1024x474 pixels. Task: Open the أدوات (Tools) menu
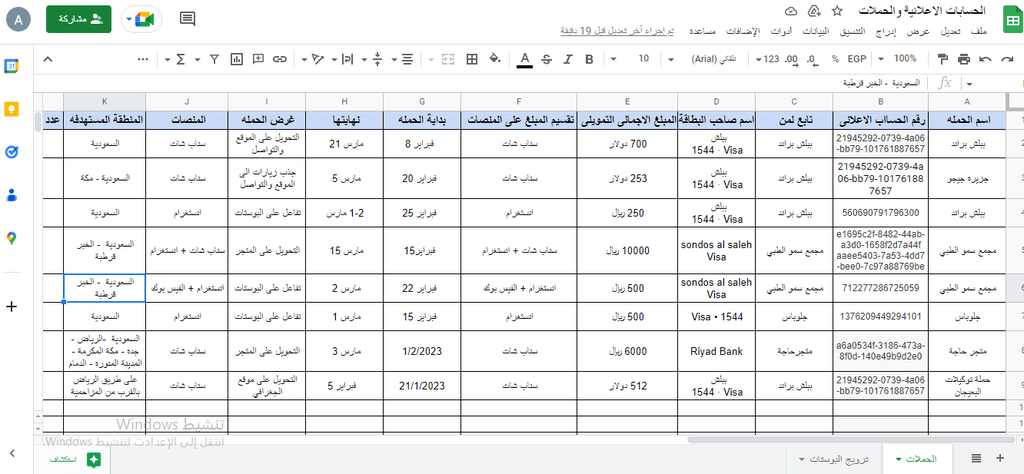tap(779, 31)
